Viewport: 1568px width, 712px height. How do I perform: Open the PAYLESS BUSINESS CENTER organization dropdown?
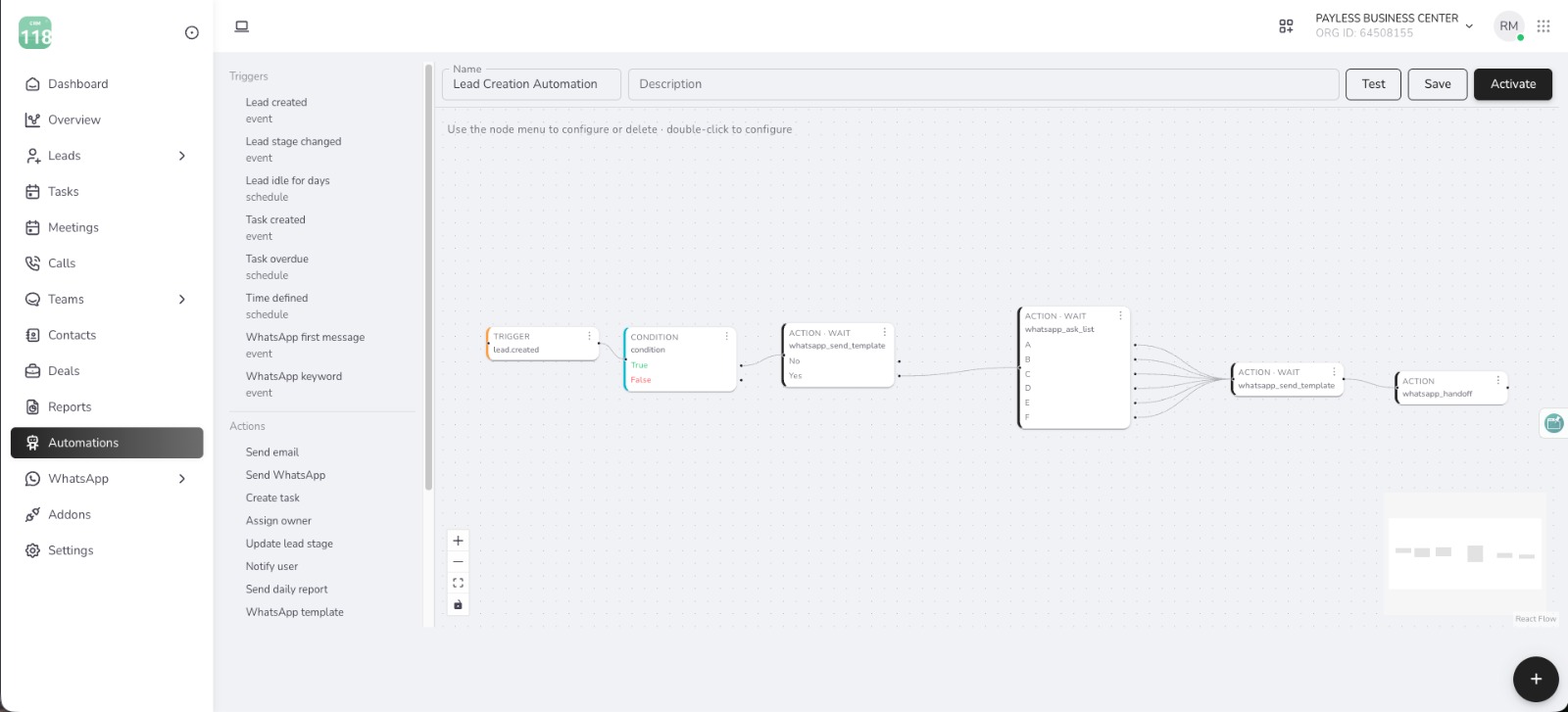tap(1395, 25)
